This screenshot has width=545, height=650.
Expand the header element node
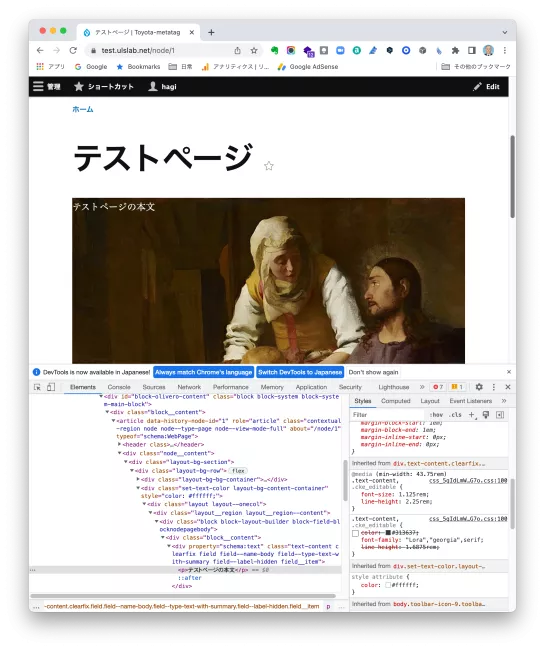pyautogui.click(x=119, y=445)
